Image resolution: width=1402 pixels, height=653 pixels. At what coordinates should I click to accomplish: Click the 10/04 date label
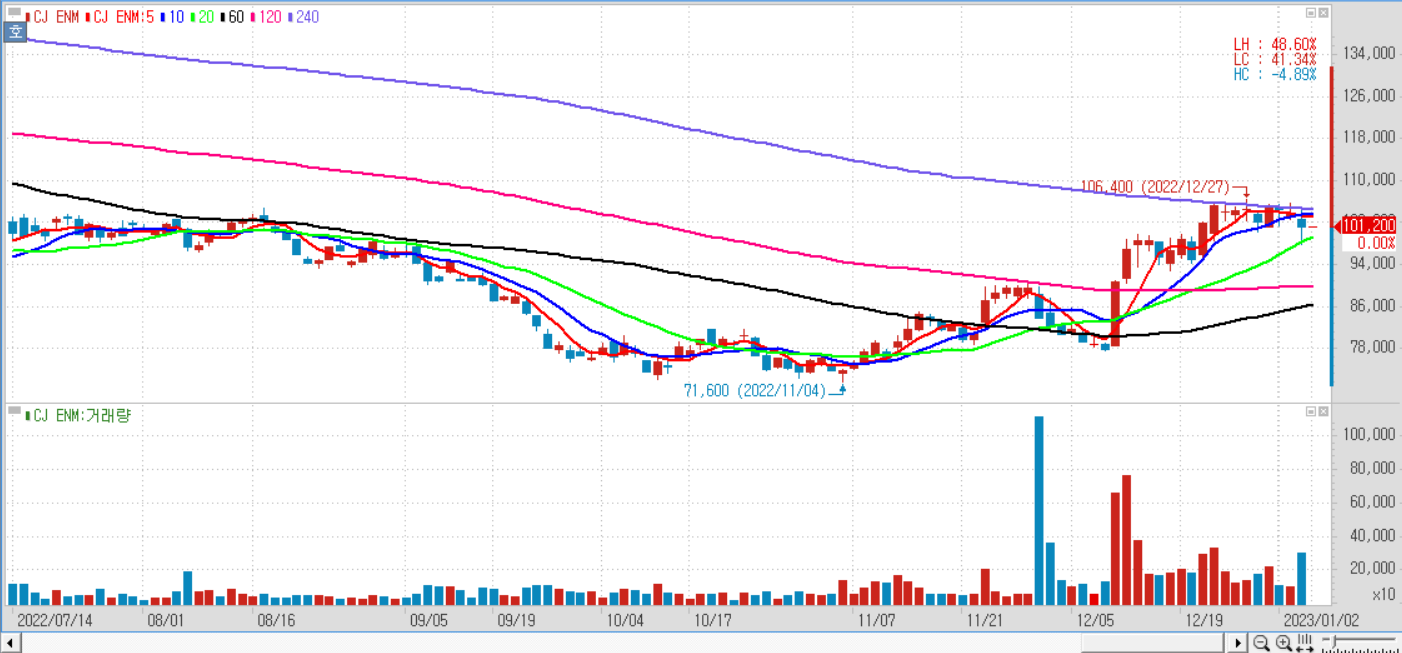pyautogui.click(x=625, y=620)
